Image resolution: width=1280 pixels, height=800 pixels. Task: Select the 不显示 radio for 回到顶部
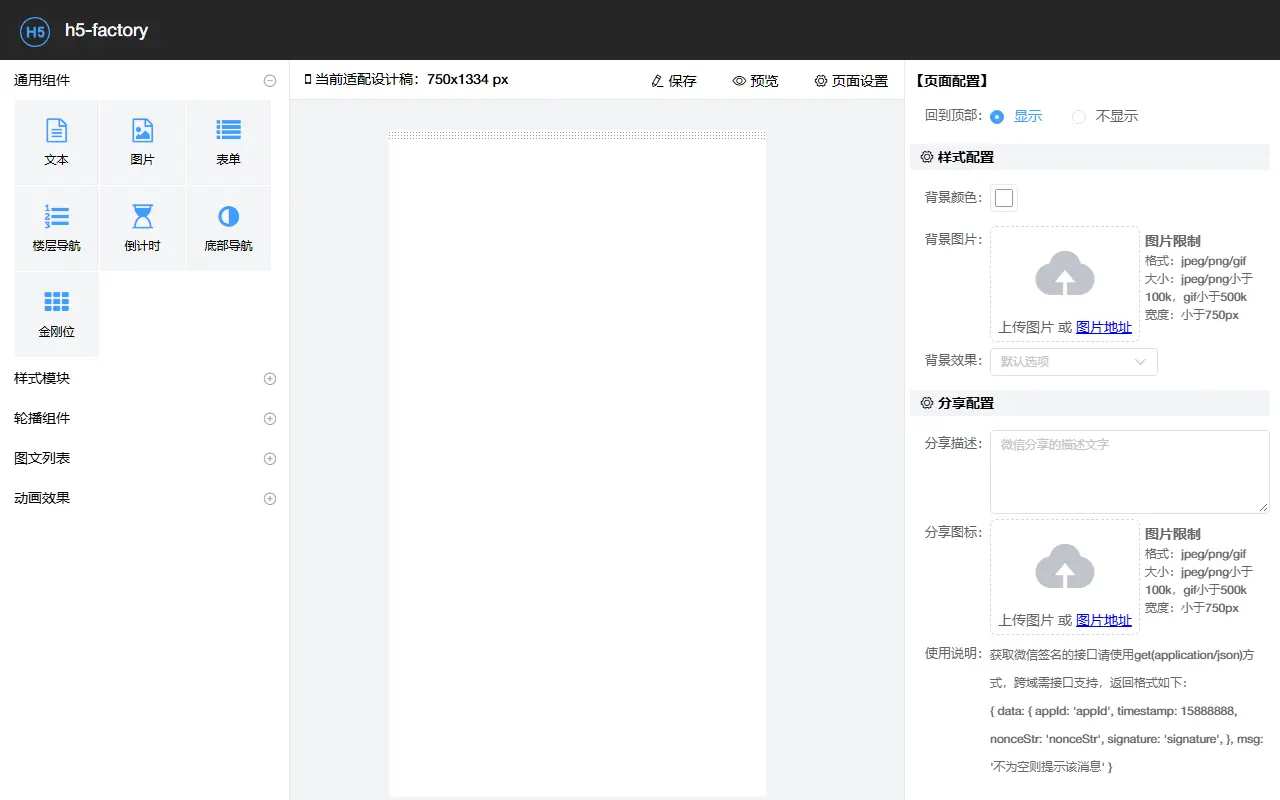click(x=1079, y=117)
